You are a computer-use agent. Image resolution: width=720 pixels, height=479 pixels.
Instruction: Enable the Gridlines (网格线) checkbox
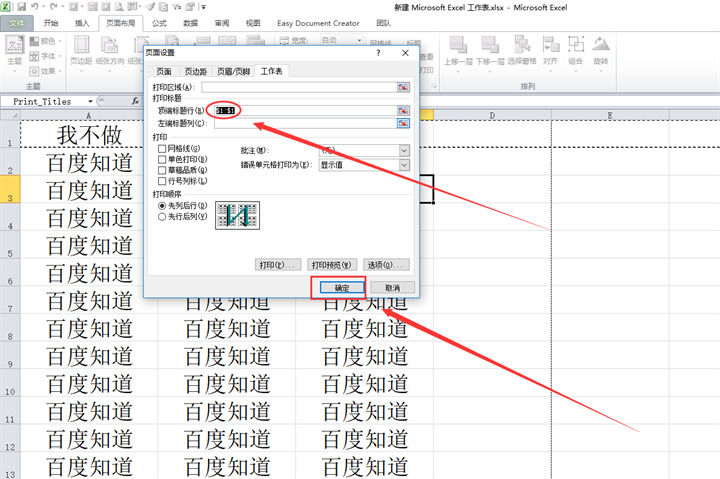tap(162, 149)
